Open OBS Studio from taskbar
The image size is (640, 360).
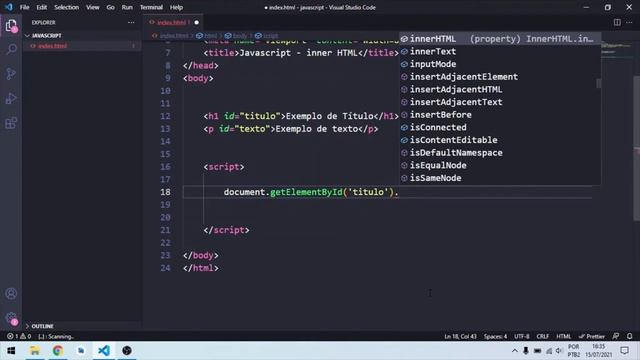[x=127, y=351]
